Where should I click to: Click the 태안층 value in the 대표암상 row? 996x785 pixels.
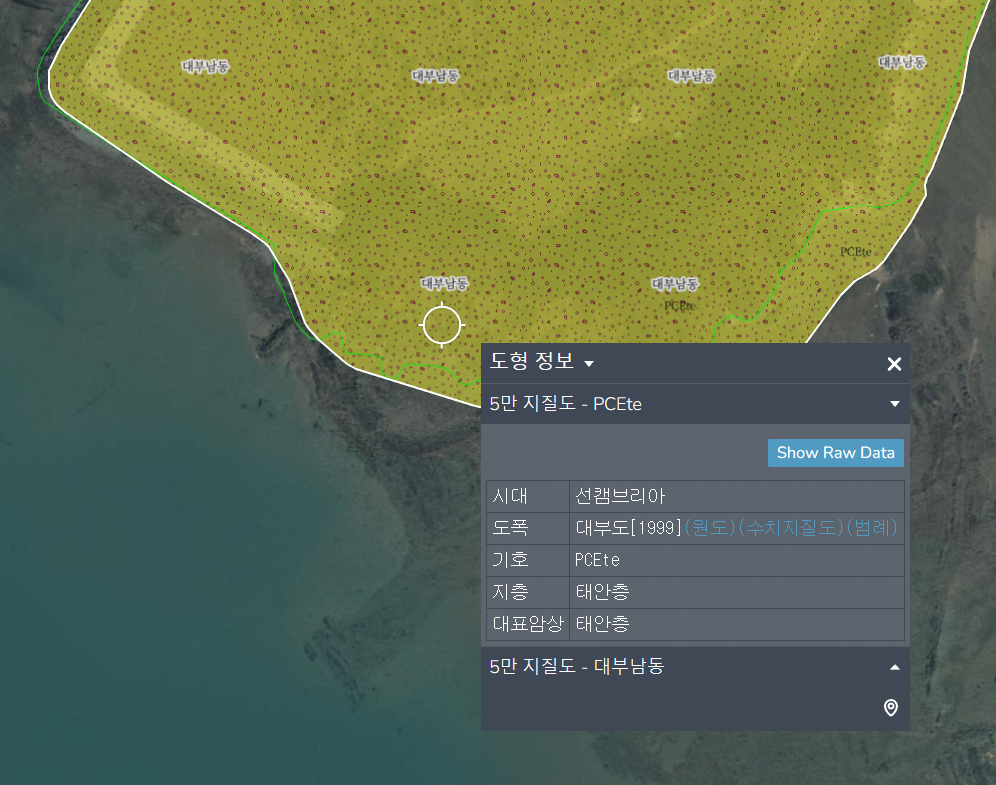[x=602, y=624]
